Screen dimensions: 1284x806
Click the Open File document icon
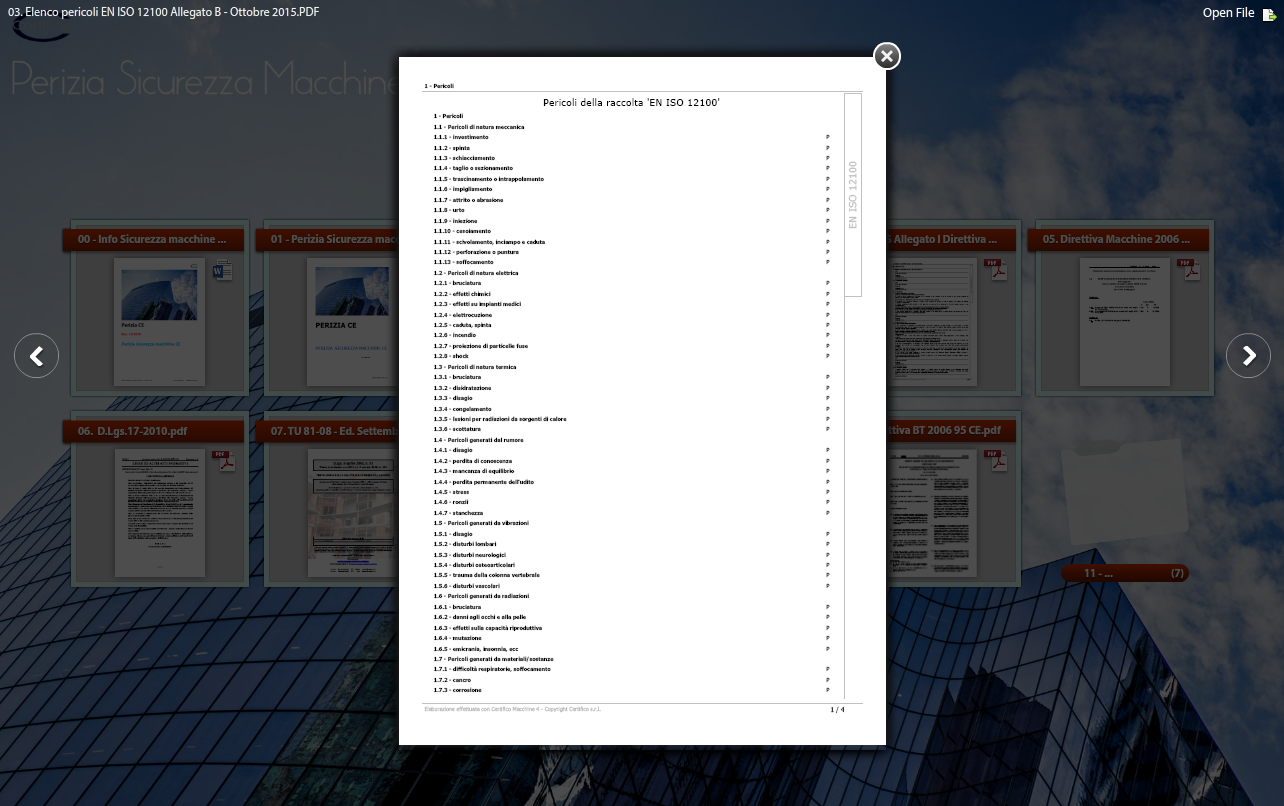click(1269, 14)
